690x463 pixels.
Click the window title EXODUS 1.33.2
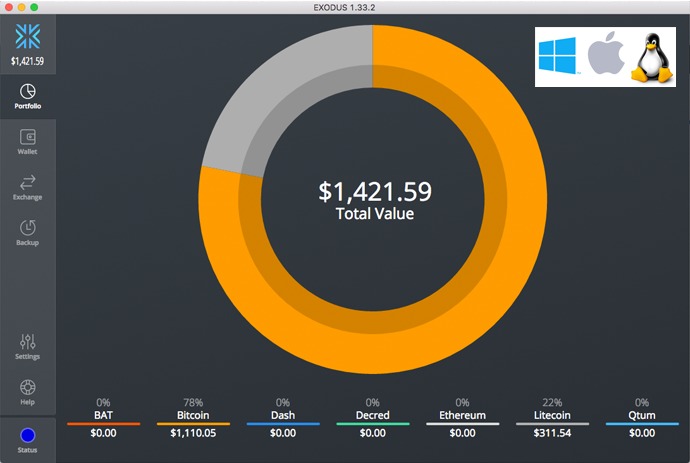[344, 7]
